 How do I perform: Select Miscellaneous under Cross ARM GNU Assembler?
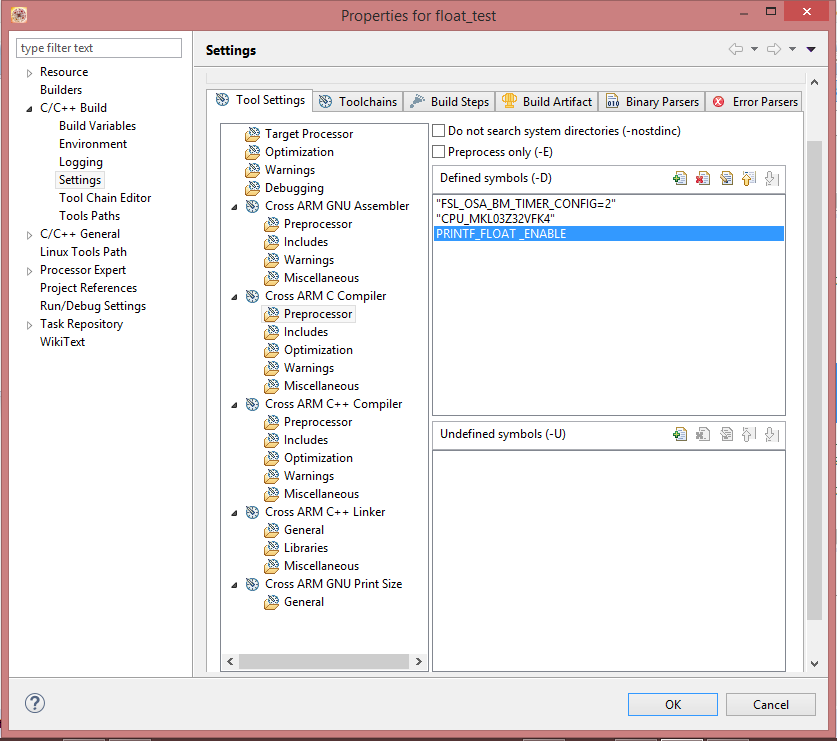321,278
